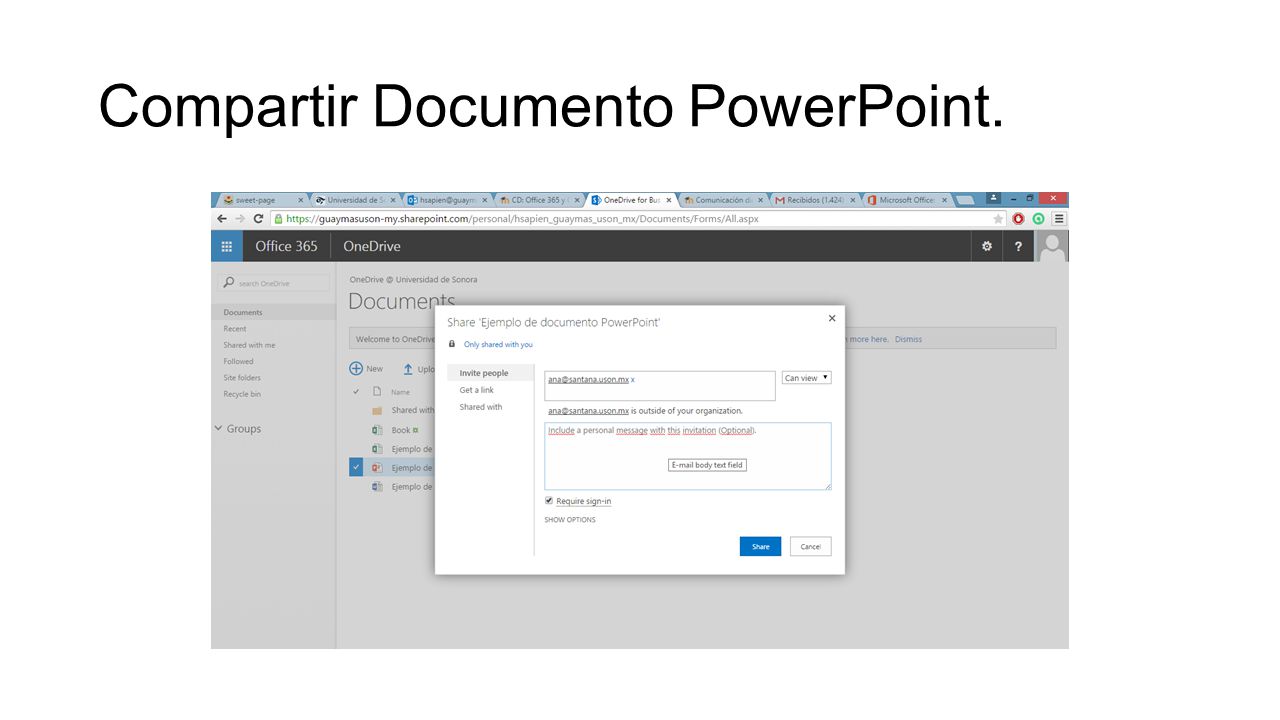1280x720 pixels.
Task: Open the Chrome people profile button
Action: click(993, 198)
